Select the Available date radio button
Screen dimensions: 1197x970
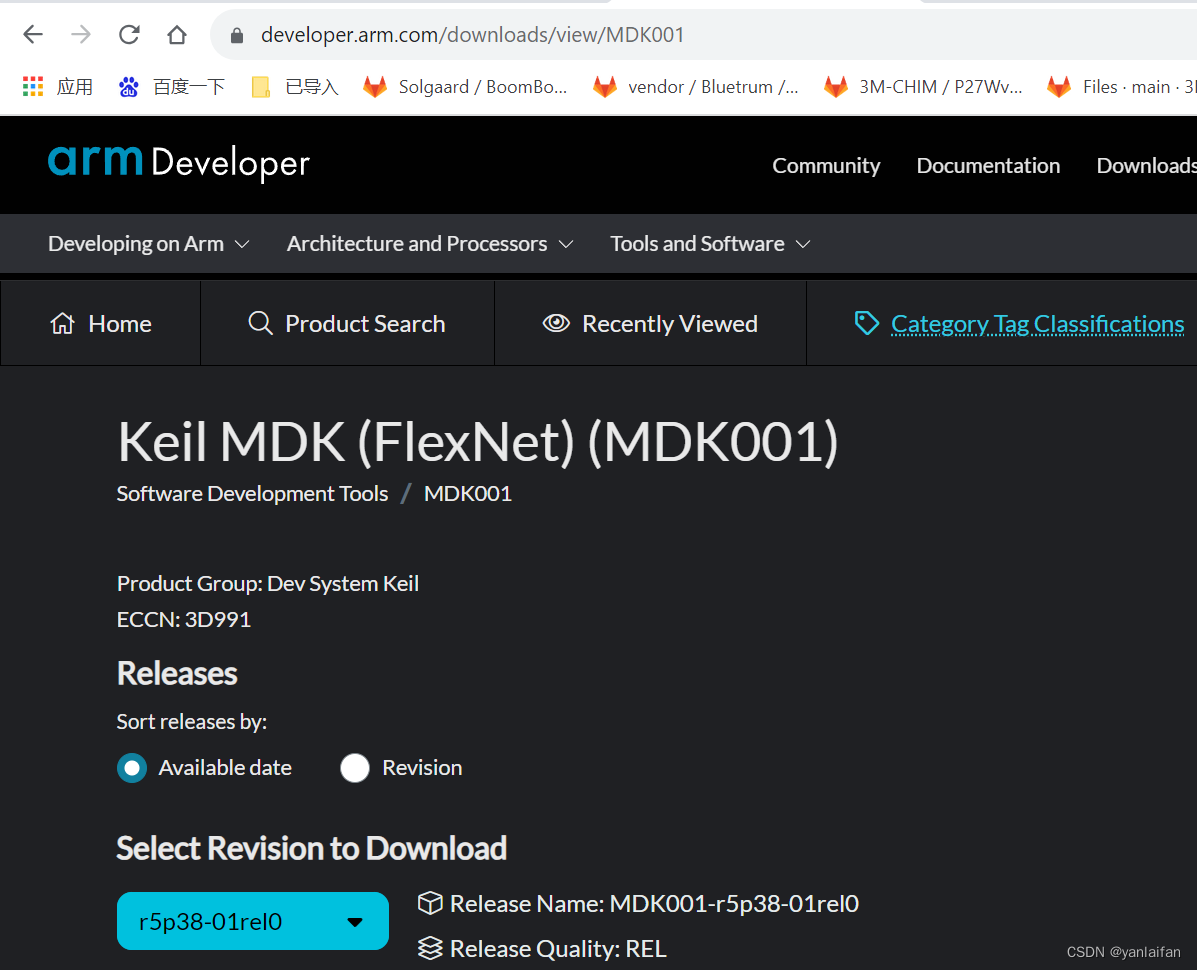coord(132,768)
